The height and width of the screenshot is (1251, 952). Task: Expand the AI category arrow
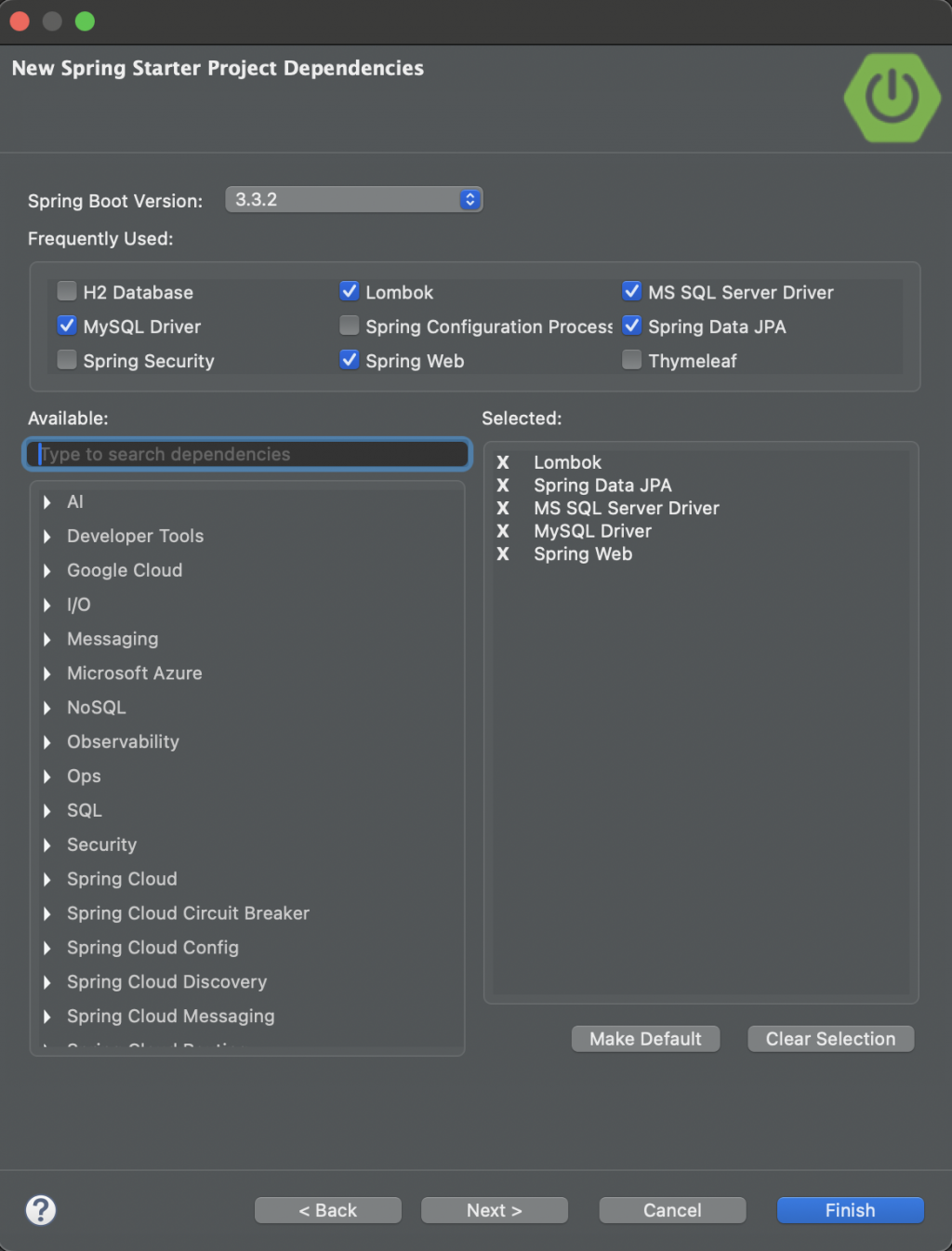point(47,502)
